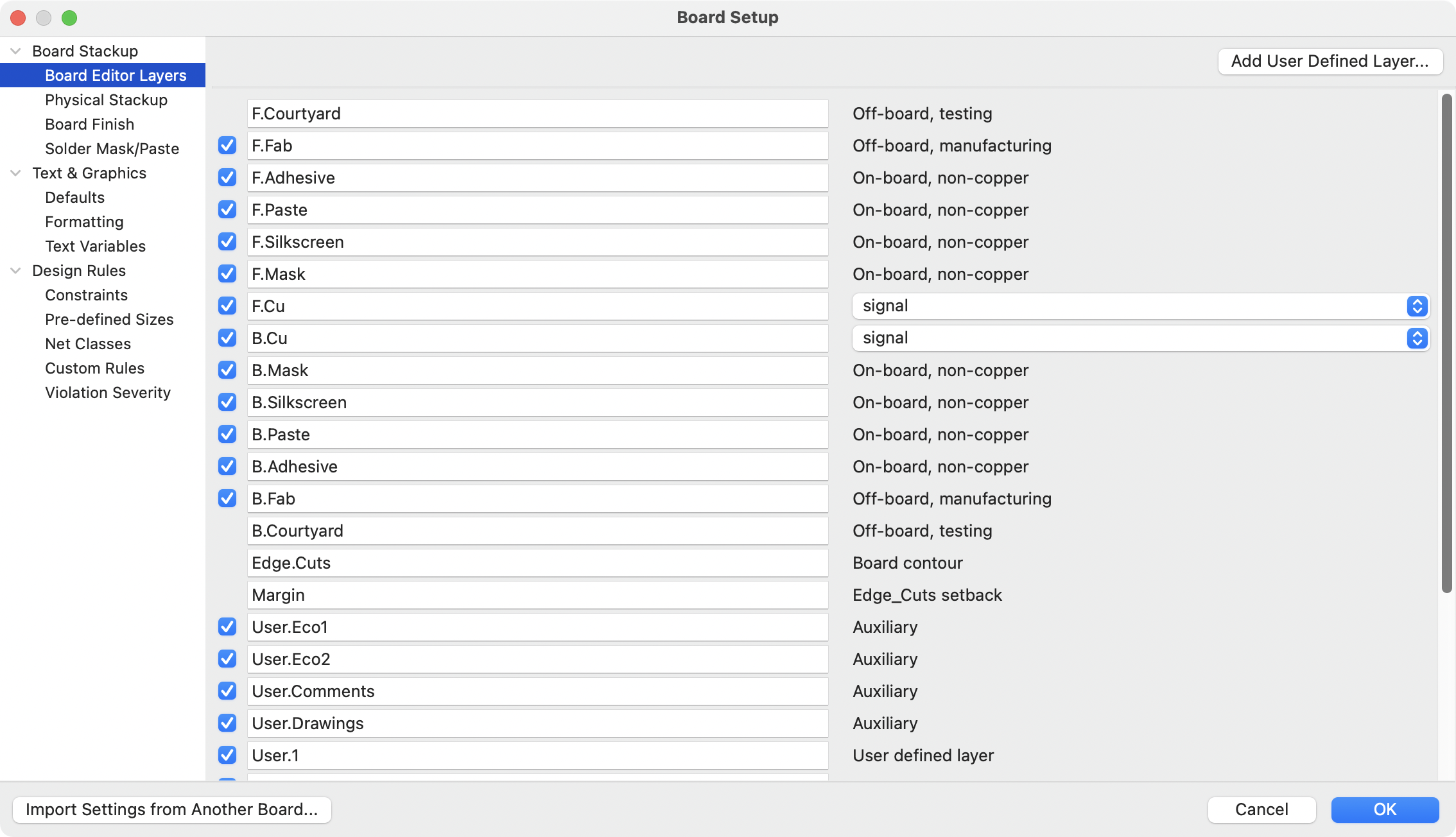Uncheck the User.Eco1 layer
Screen dimensions: 1456x837
(227, 627)
